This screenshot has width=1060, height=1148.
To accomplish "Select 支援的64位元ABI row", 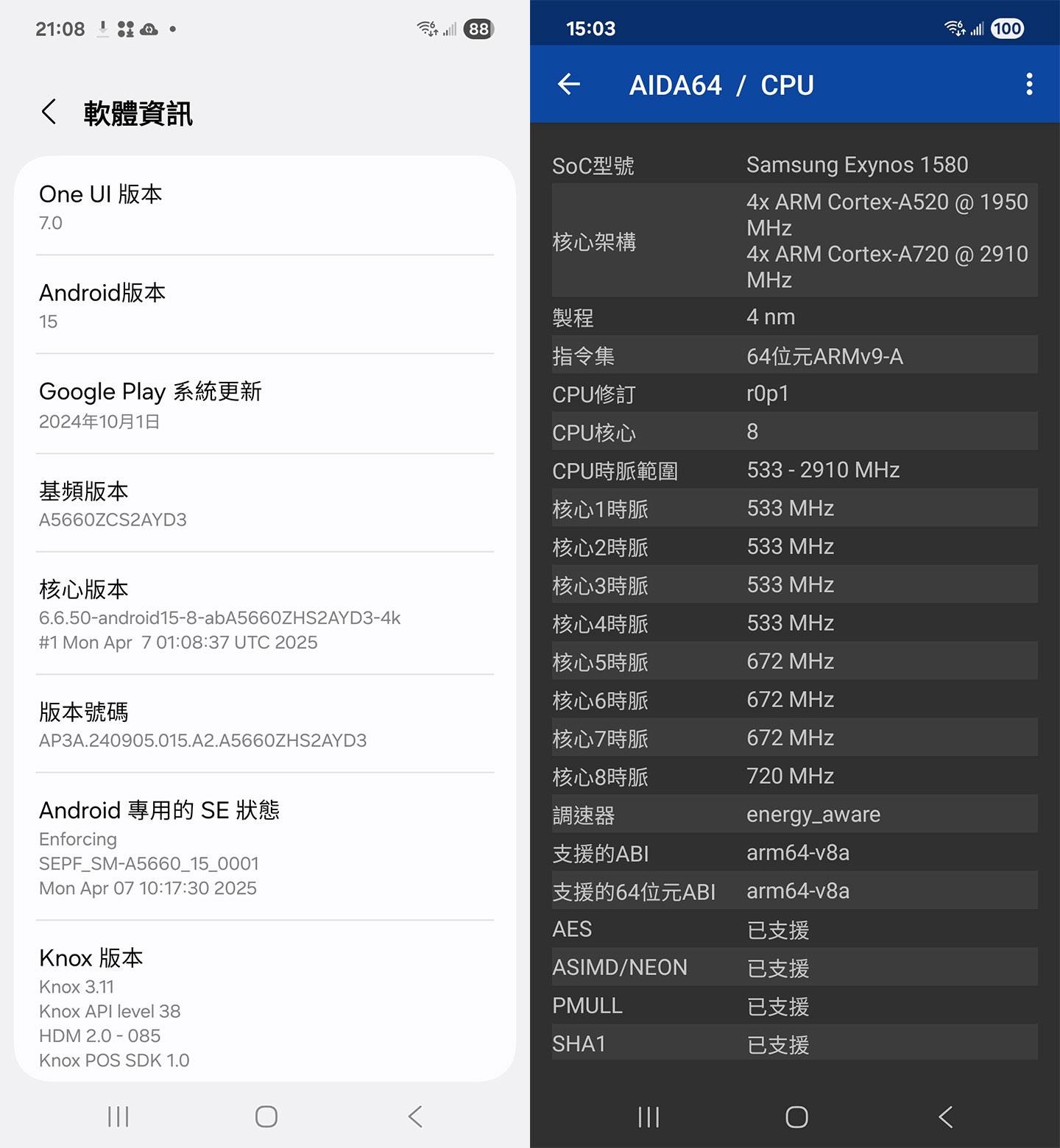I will pos(795,890).
